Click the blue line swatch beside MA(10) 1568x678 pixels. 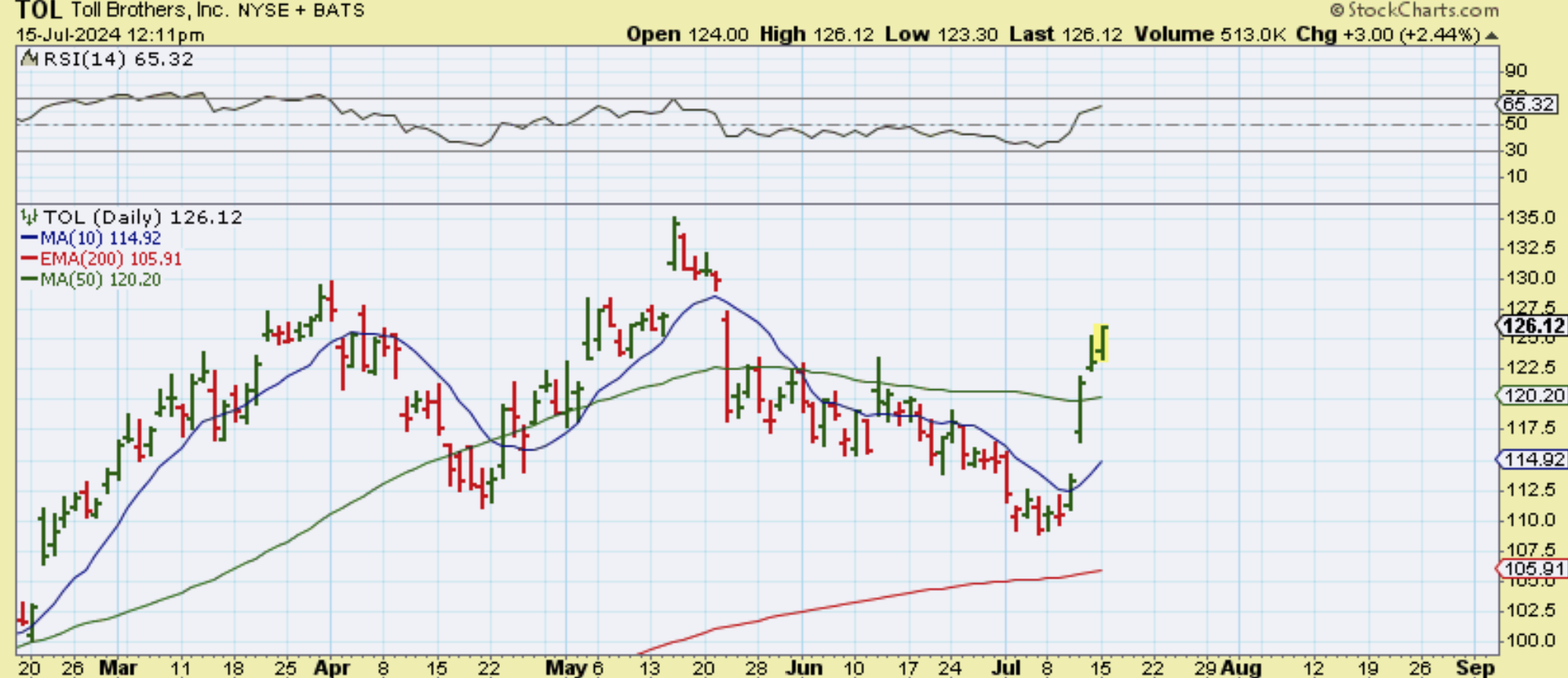(x=29, y=238)
